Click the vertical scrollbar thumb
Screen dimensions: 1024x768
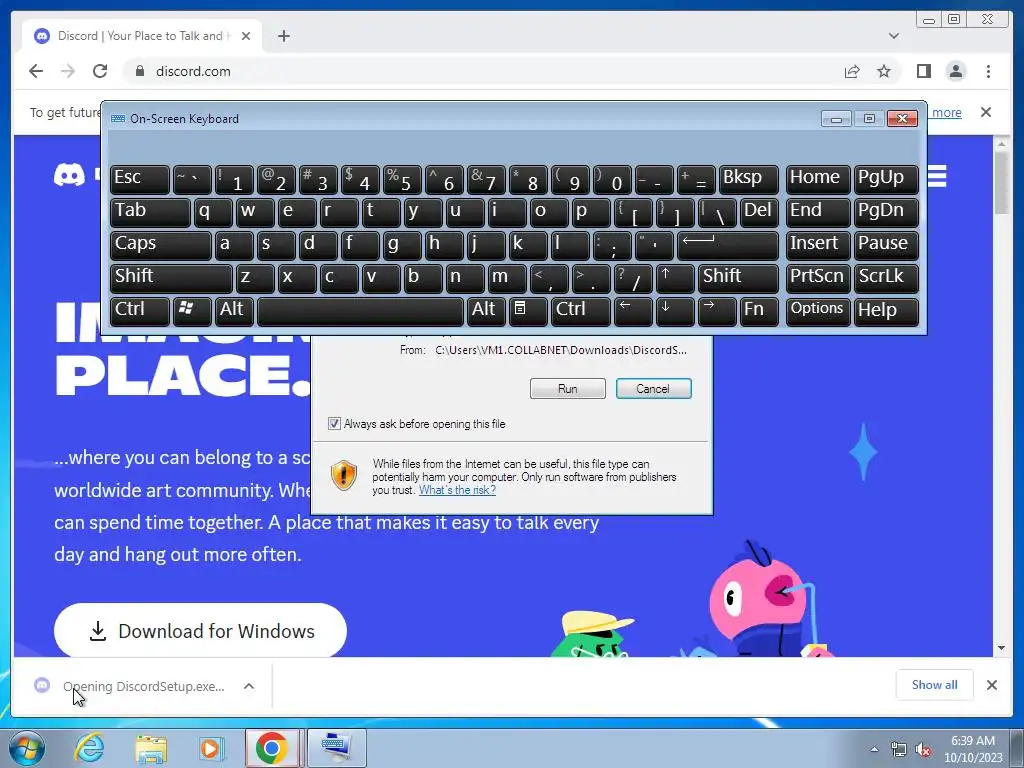[1001, 182]
